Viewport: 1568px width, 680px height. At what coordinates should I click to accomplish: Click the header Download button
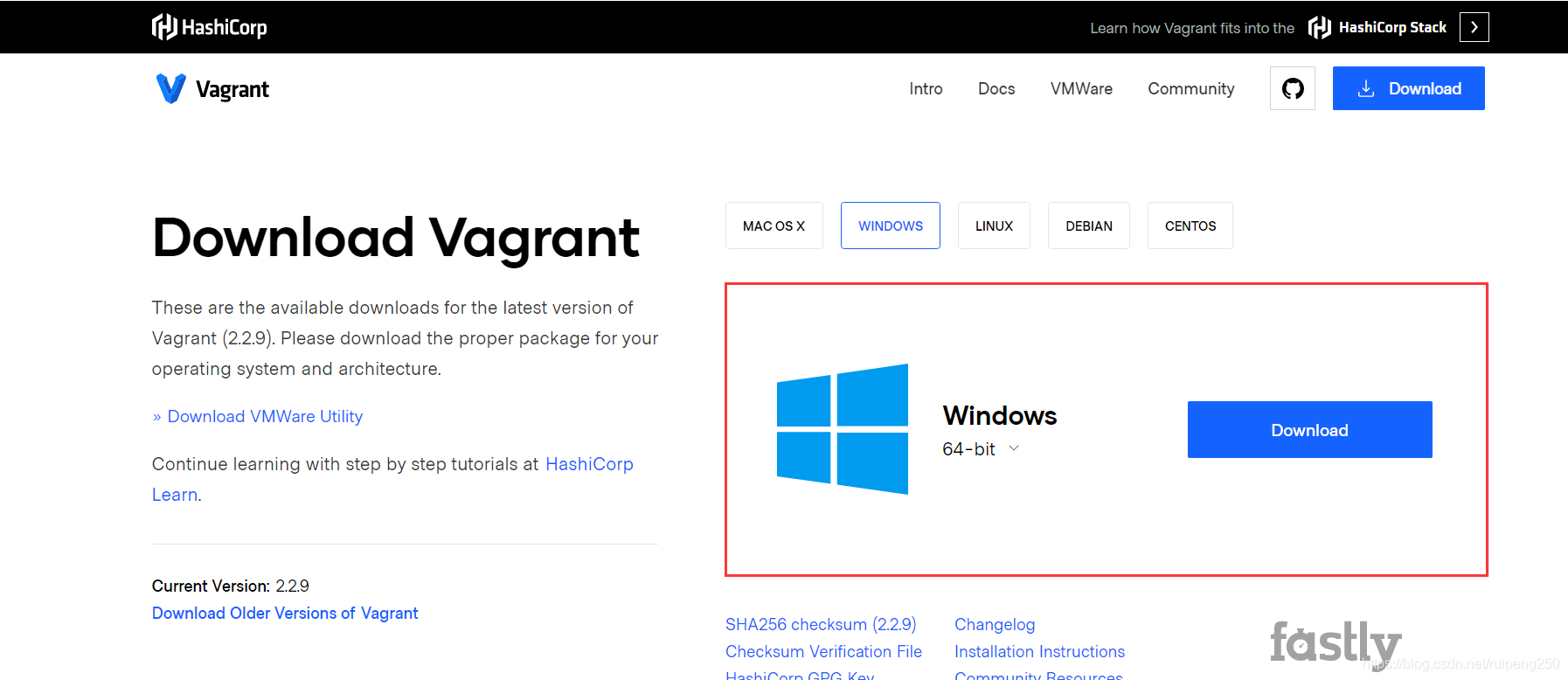tap(1408, 88)
